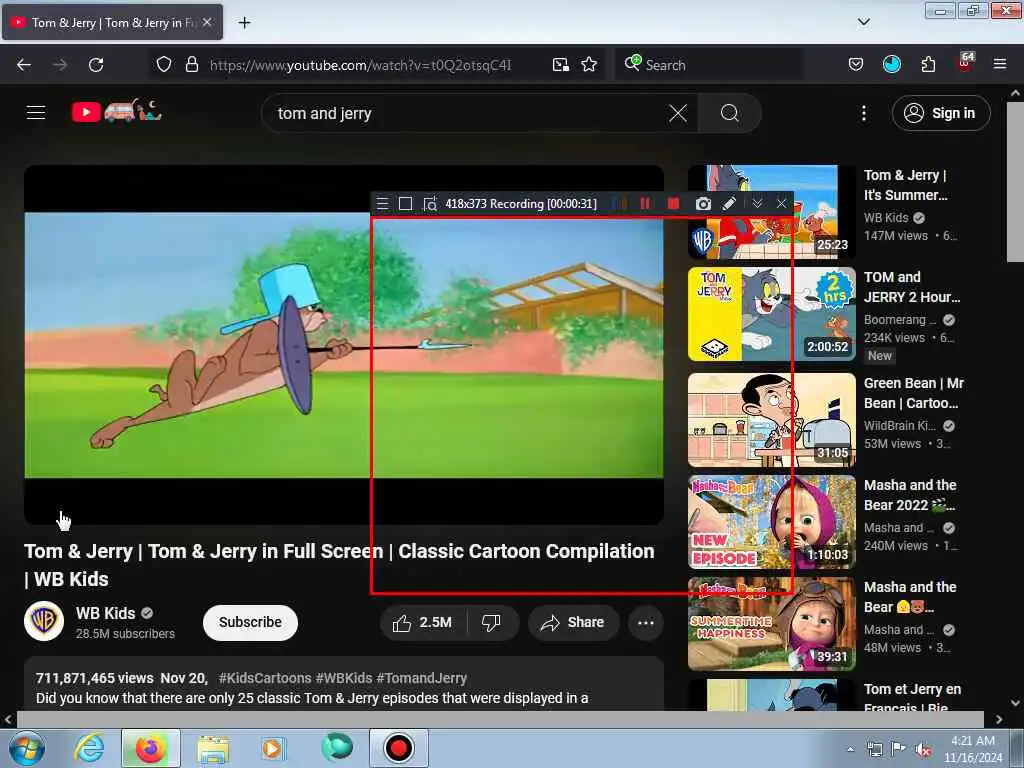
Task: Open the Pocket save icon
Action: (856, 65)
